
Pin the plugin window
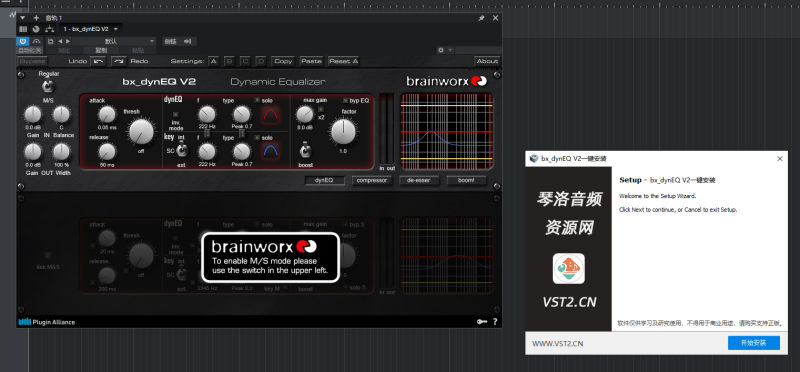point(481,18)
